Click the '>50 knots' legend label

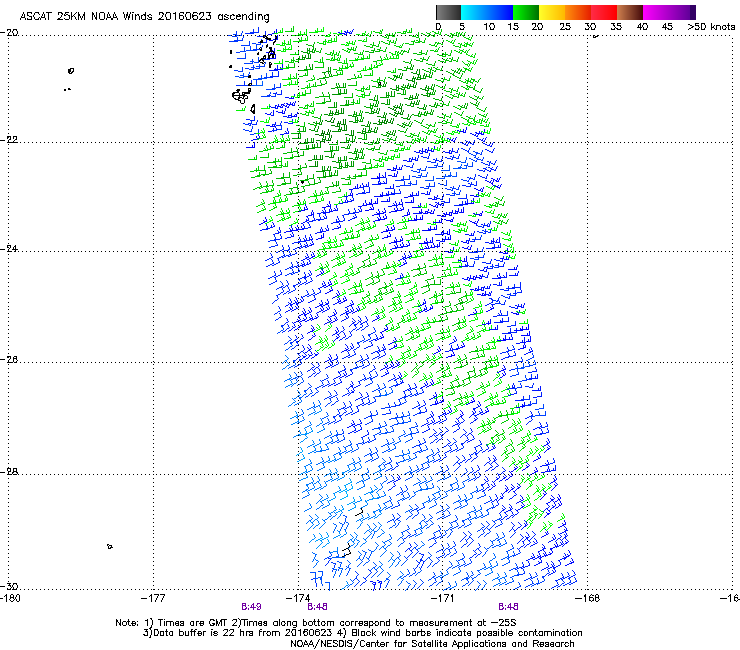tap(711, 27)
